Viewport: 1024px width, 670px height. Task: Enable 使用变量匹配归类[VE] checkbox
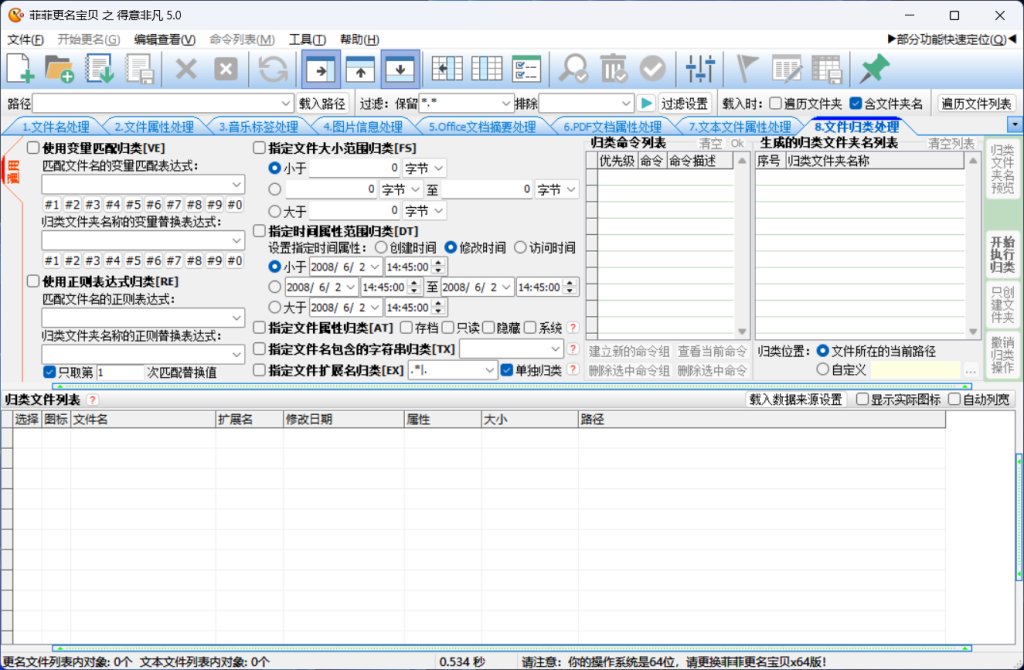point(33,148)
